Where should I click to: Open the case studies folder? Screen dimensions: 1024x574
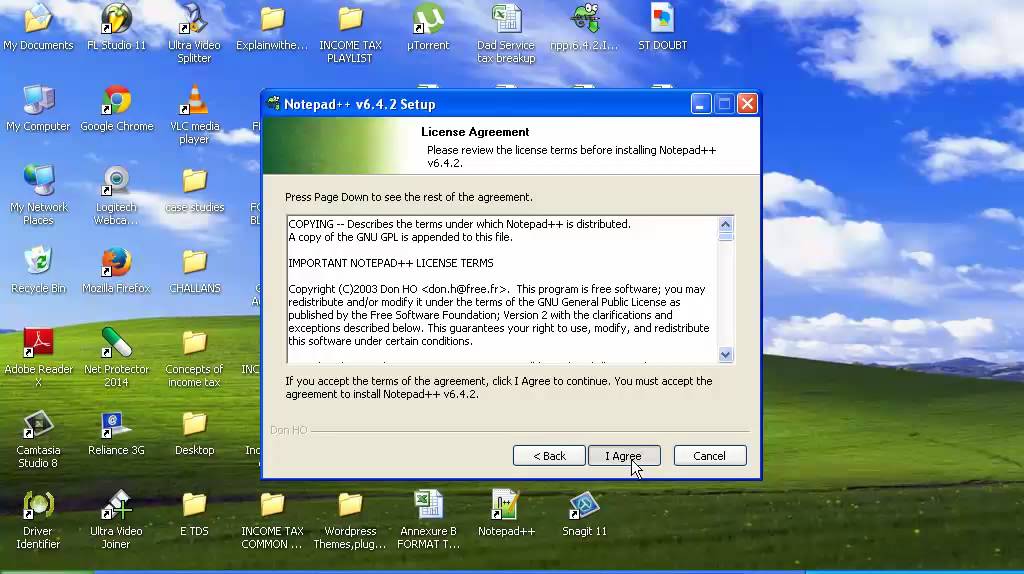[194, 189]
